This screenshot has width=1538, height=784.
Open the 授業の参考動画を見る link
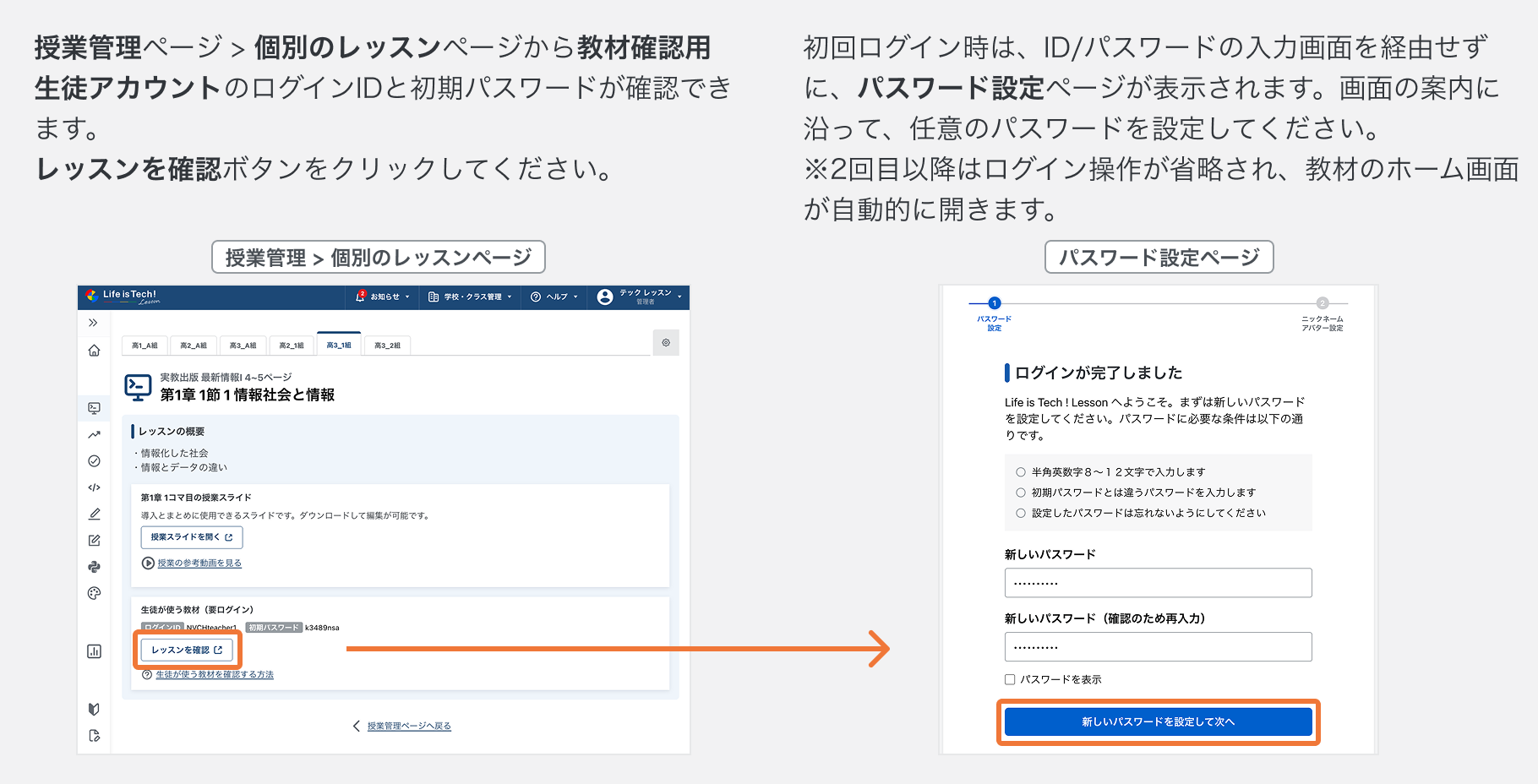point(199,563)
